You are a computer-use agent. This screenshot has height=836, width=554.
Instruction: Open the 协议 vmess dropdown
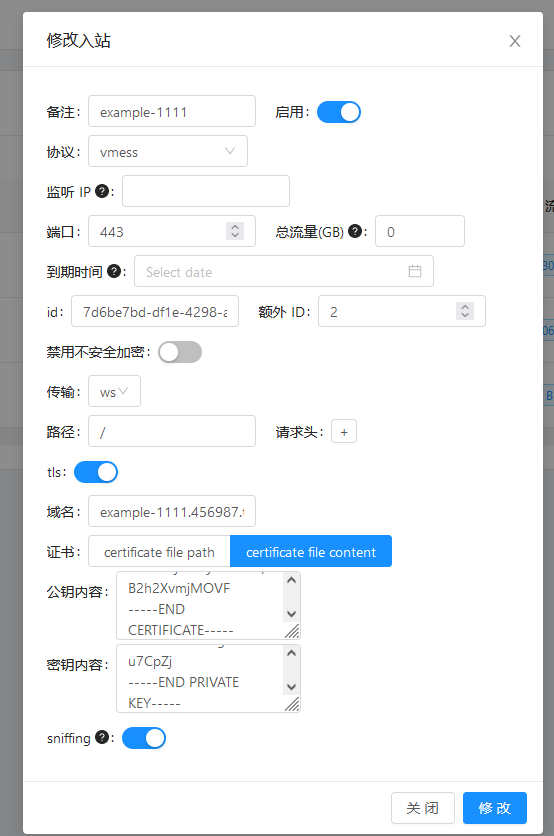(x=168, y=151)
